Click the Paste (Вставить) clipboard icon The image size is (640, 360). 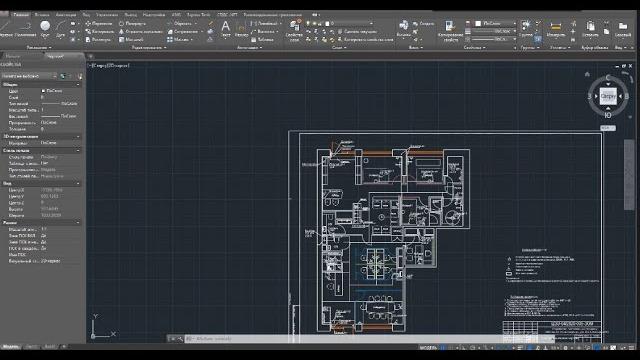(x=590, y=29)
